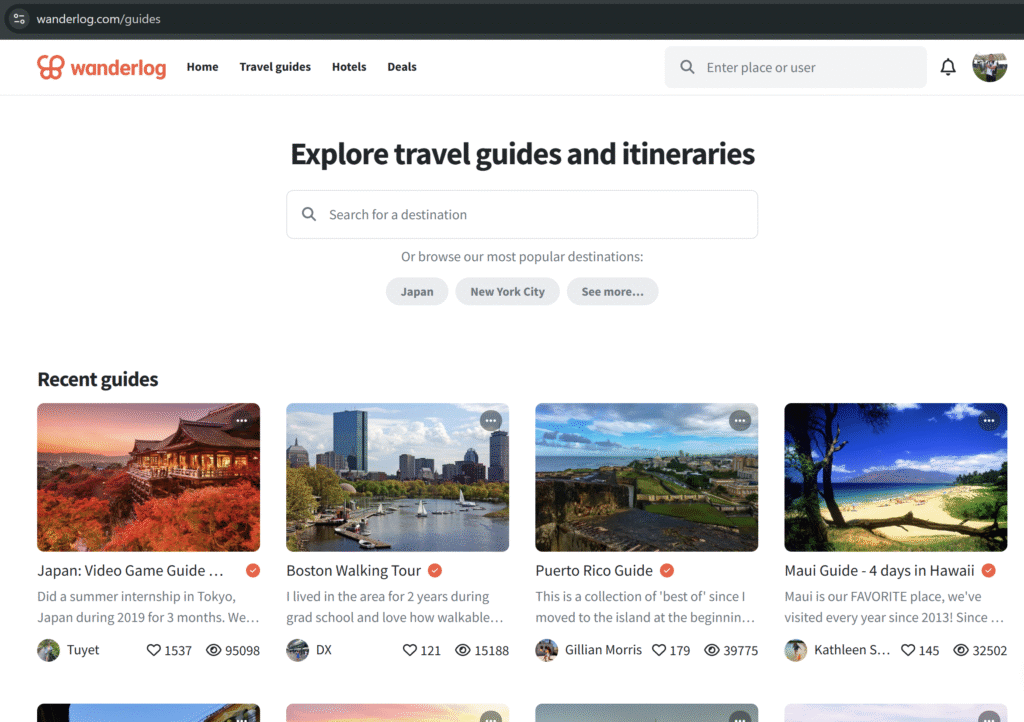Open the Puerto Rico Guide title link
This screenshot has width=1024, height=722.
coord(594,571)
